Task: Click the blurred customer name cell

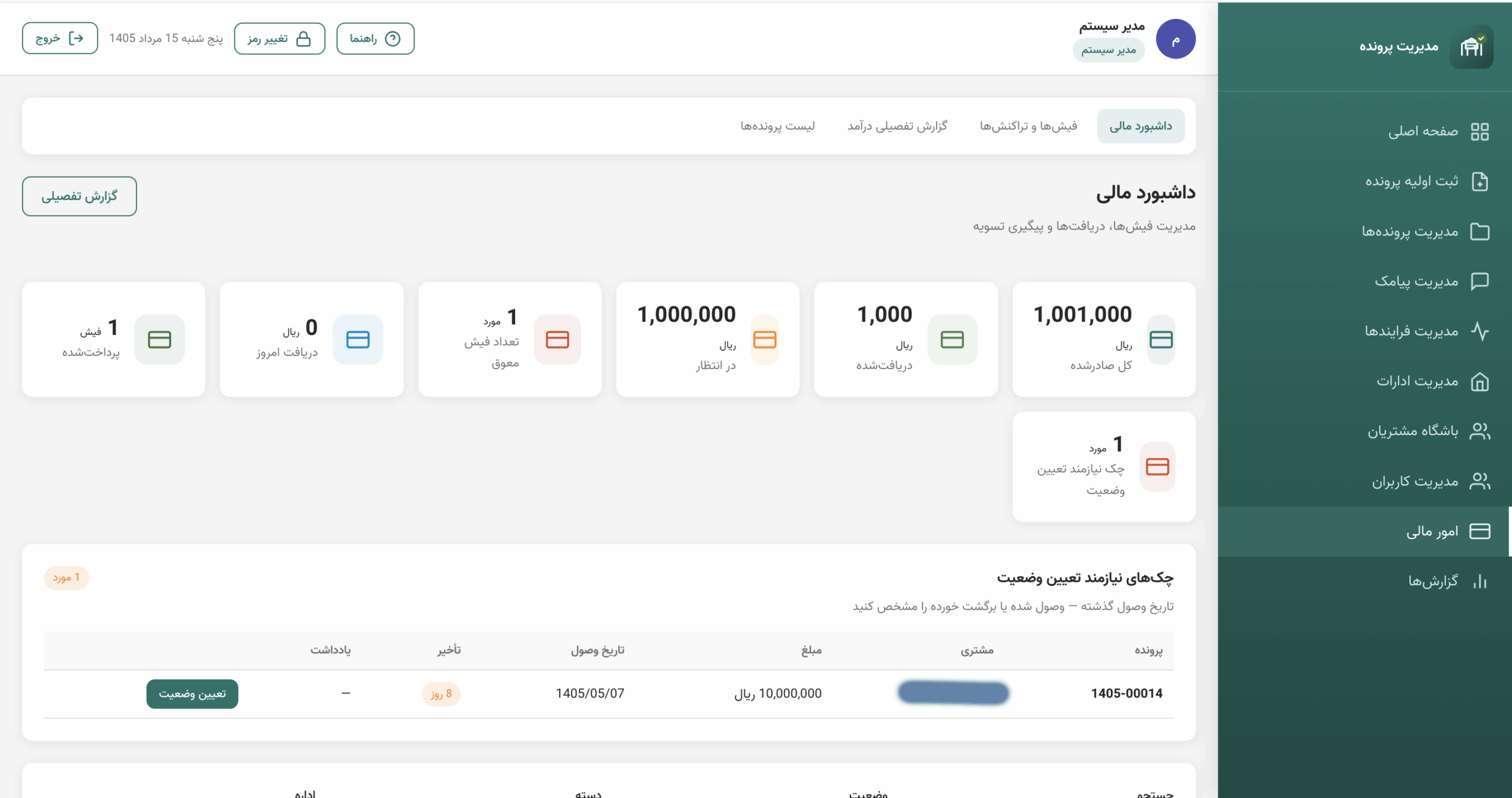Action: click(953, 693)
